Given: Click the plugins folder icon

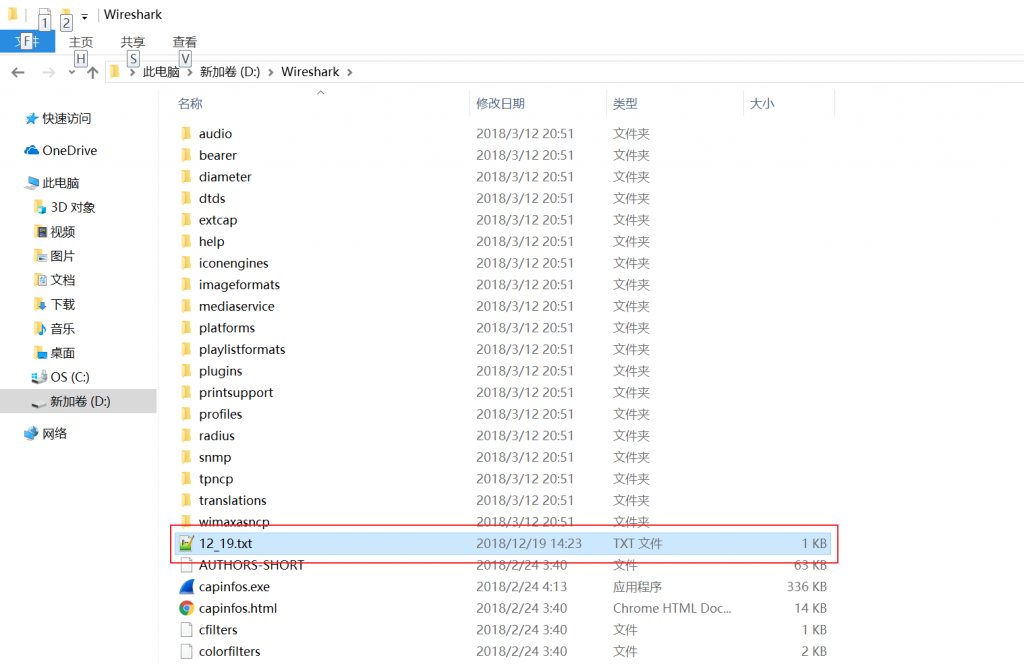Looking at the screenshot, I should tap(186, 371).
